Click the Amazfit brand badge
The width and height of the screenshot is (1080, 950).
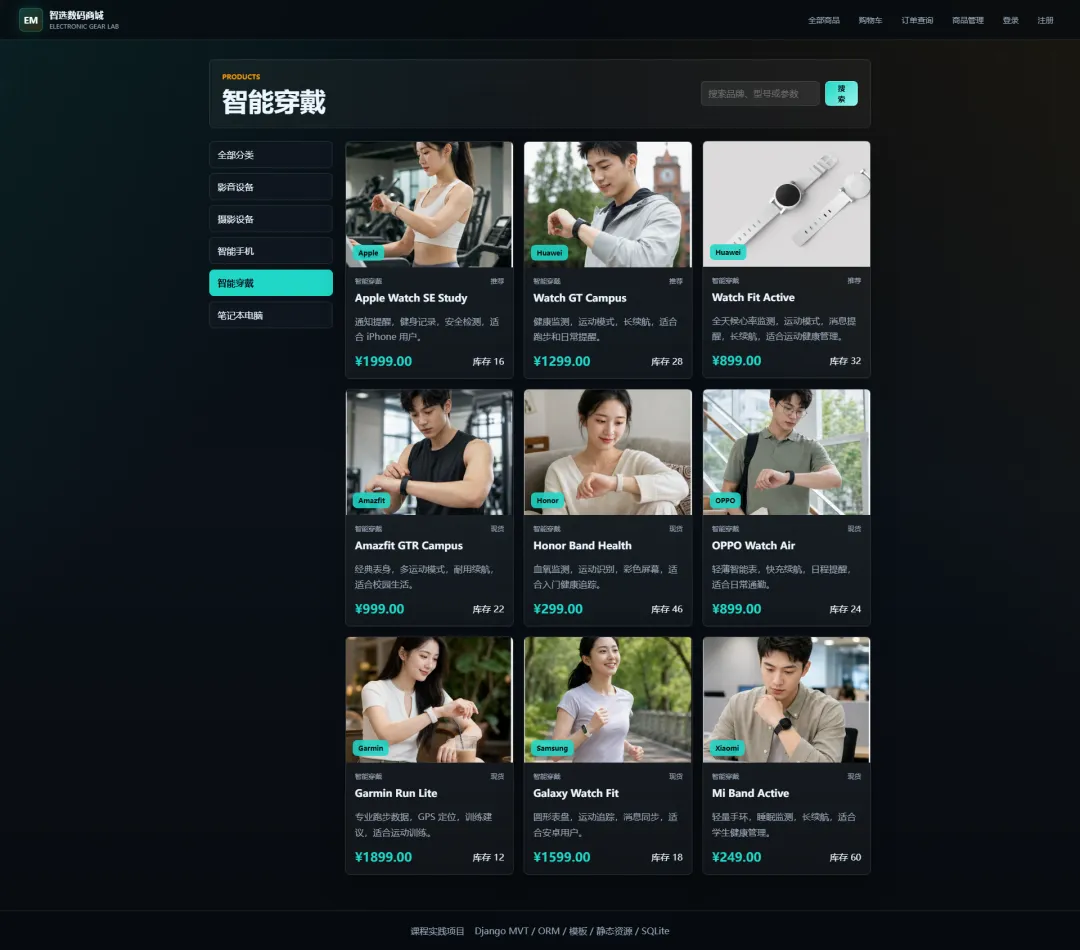click(371, 500)
